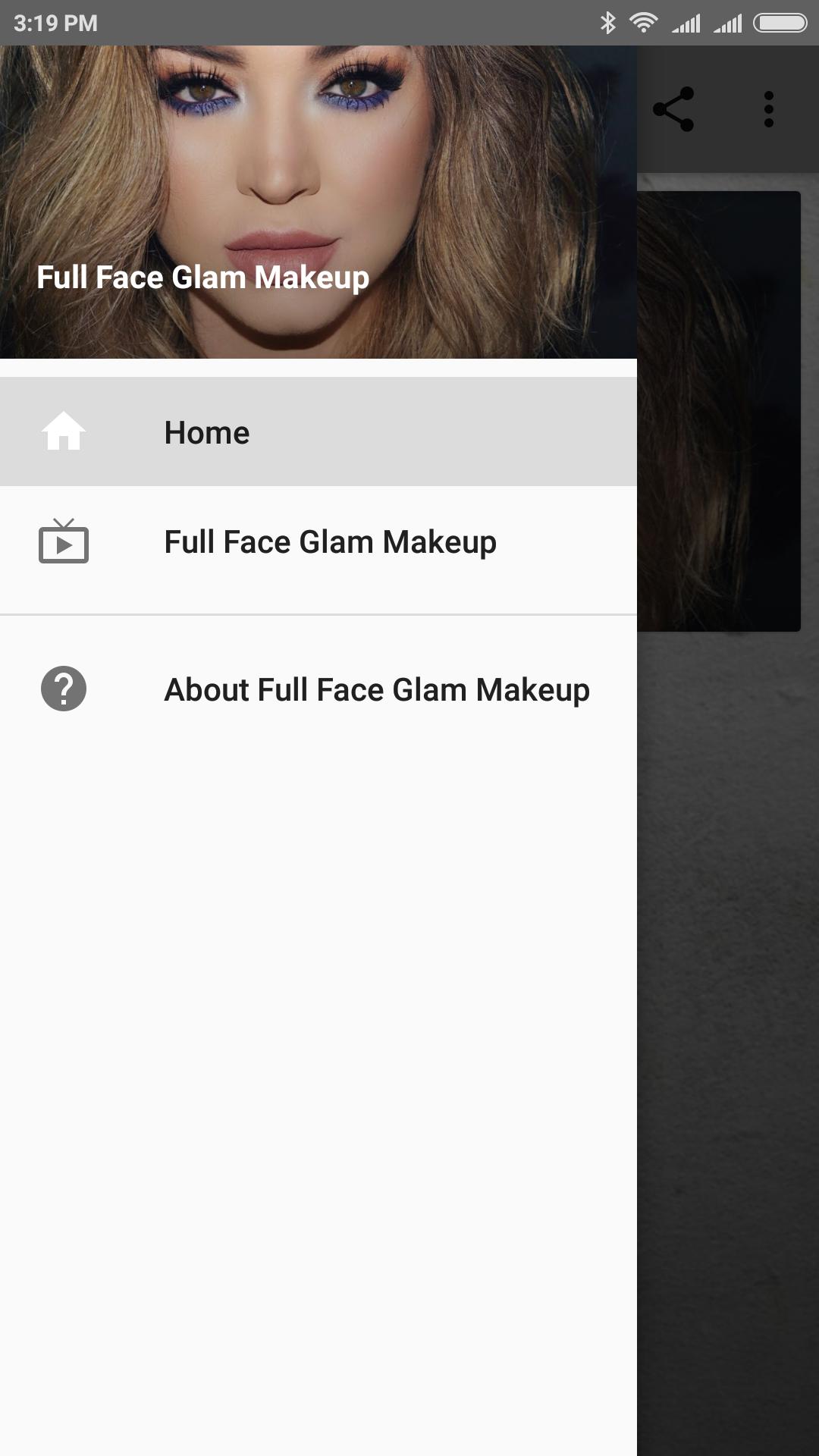Tap the Bluetooth status bar icon
This screenshot has width=819, height=1456.
click(607, 23)
